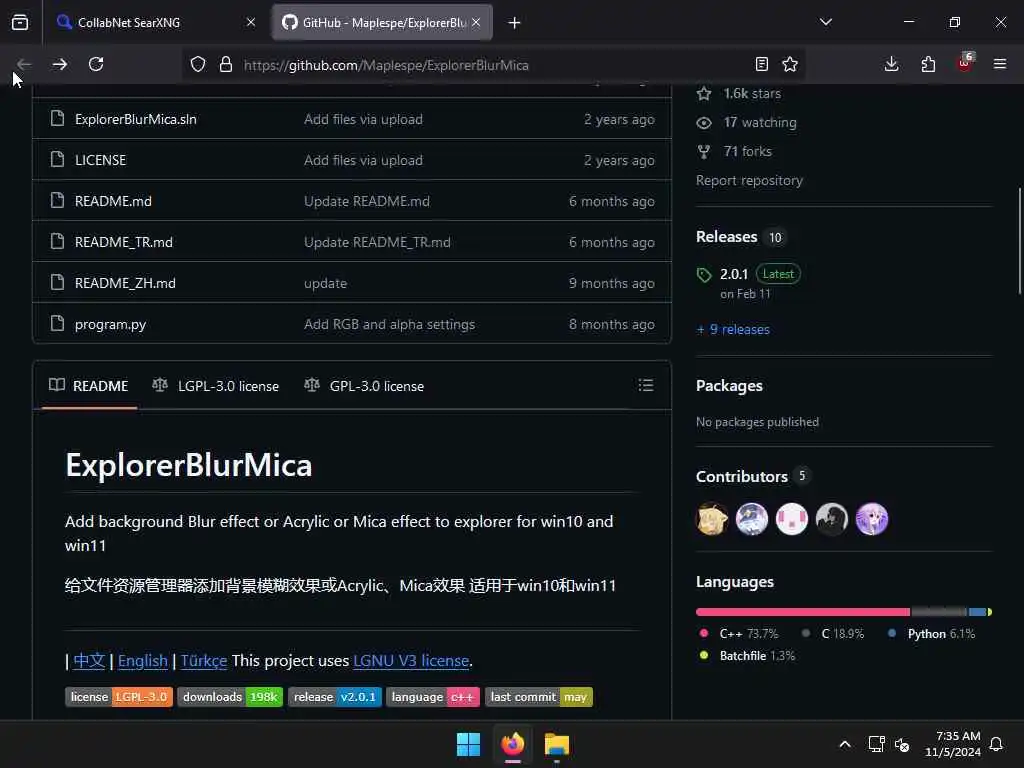Open File Explorer from taskbar

click(556, 744)
